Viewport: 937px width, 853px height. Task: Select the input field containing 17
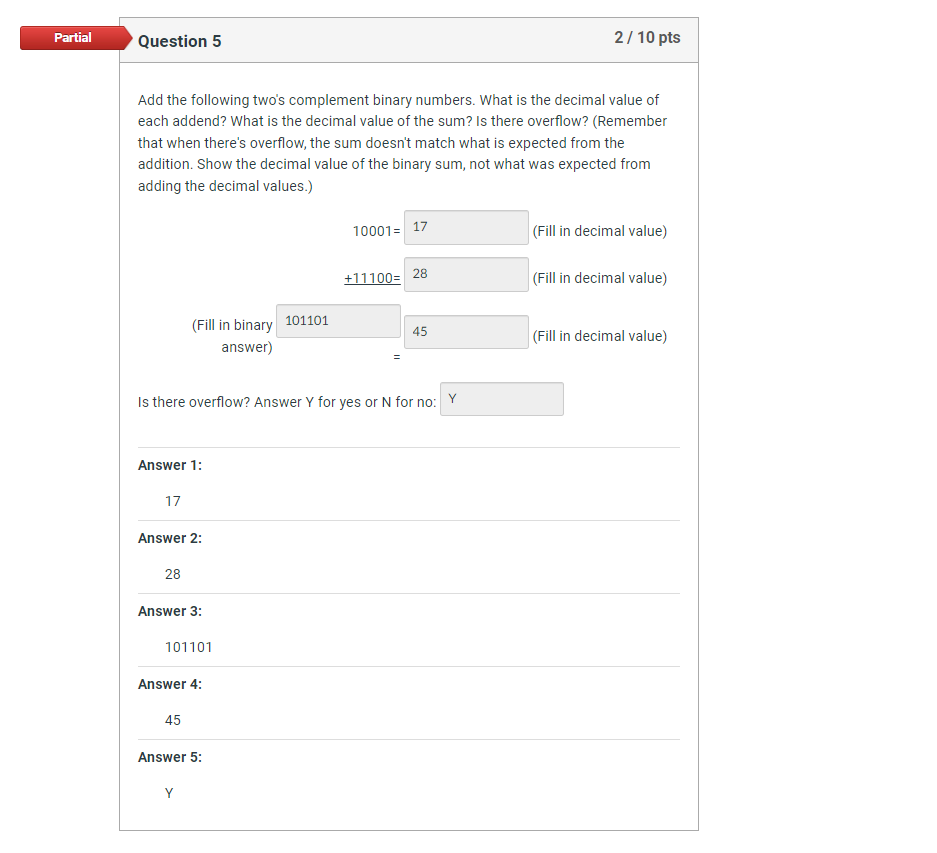click(465, 227)
